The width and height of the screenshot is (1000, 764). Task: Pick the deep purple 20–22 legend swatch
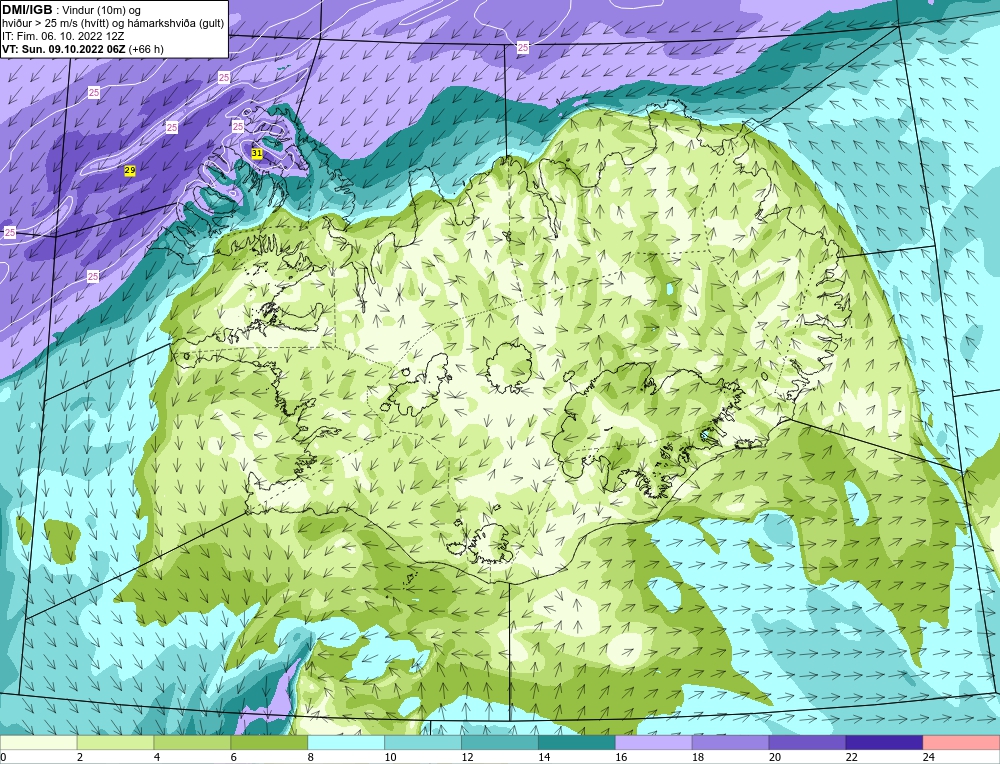[807, 743]
